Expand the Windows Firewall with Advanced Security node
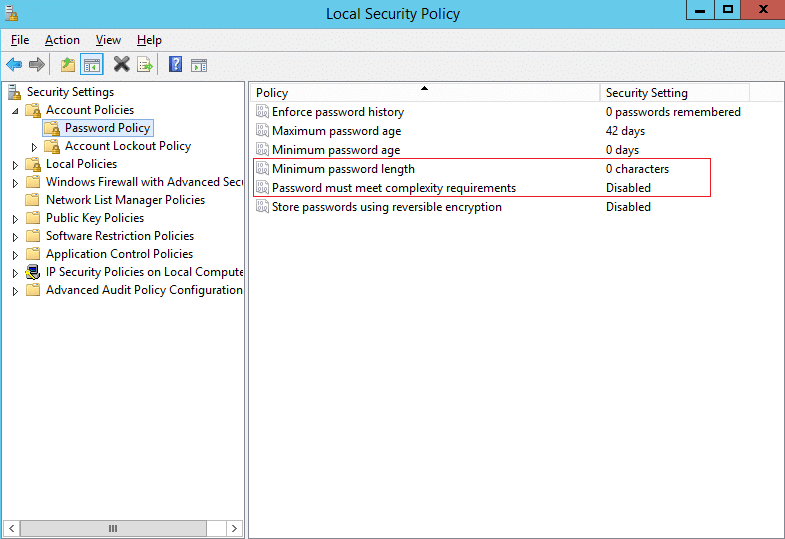The height and width of the screenshot is (539, 785). 15,183
